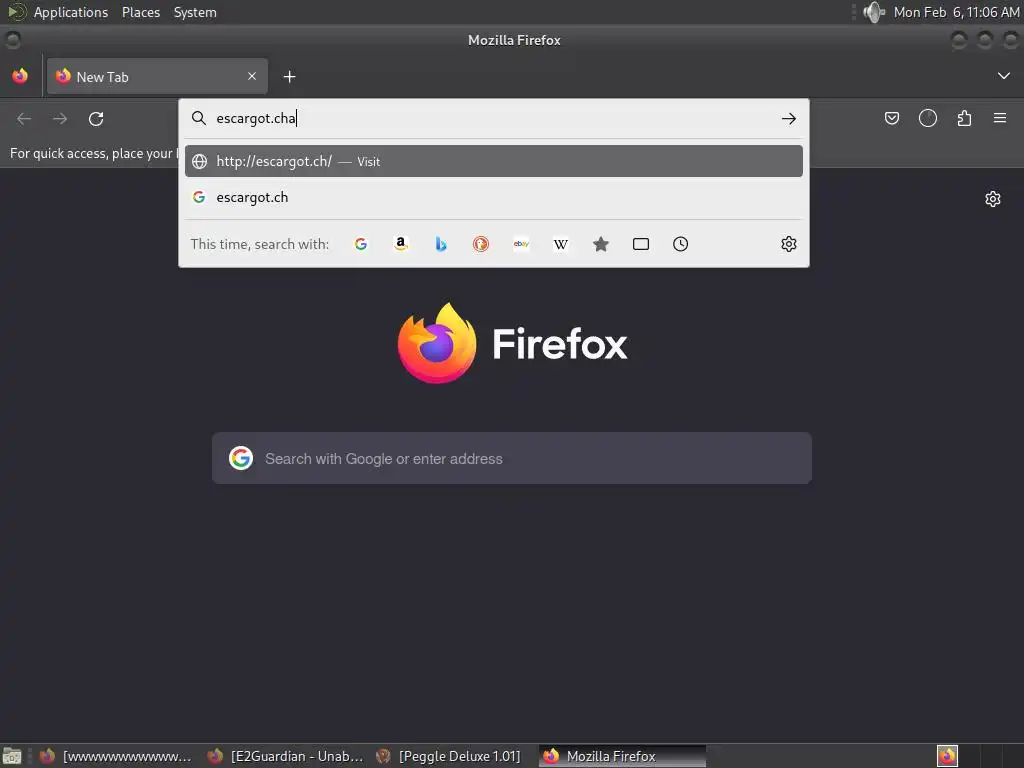This screenshot has width=1024, height=768.
Task: Search open tabs via tabs icon
Action: pos(641,244)
